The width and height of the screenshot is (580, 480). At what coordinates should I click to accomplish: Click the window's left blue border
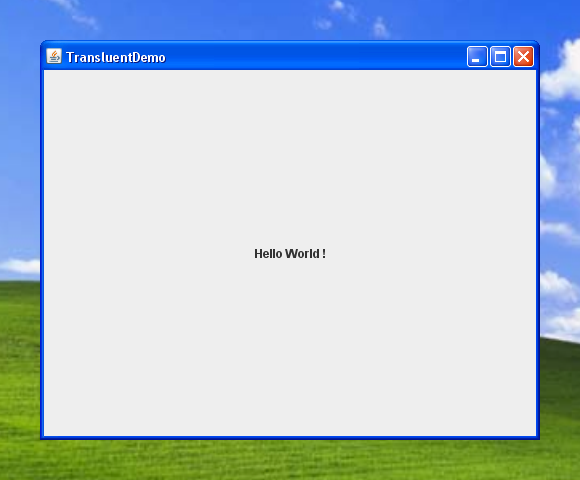point(42,251)
